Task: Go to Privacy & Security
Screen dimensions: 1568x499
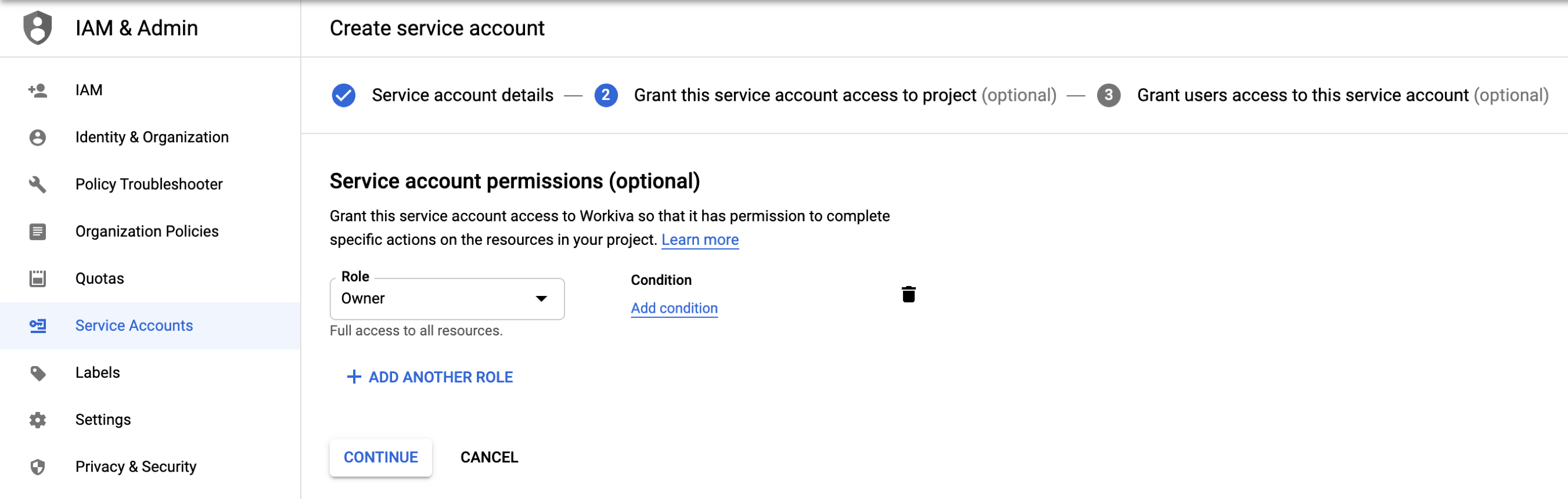Action: (x=150, y=467)
